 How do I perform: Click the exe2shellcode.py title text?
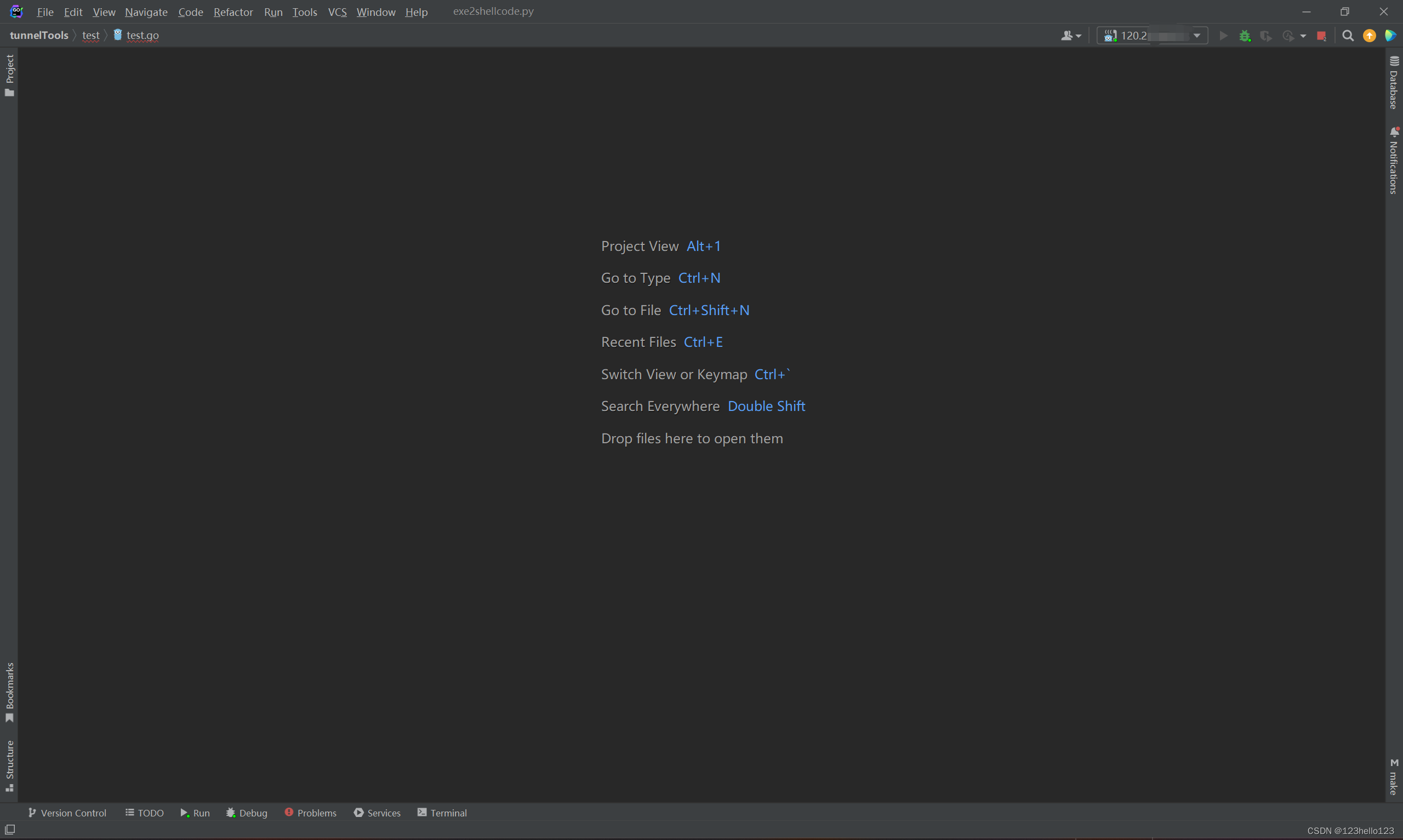click(493, 12)
